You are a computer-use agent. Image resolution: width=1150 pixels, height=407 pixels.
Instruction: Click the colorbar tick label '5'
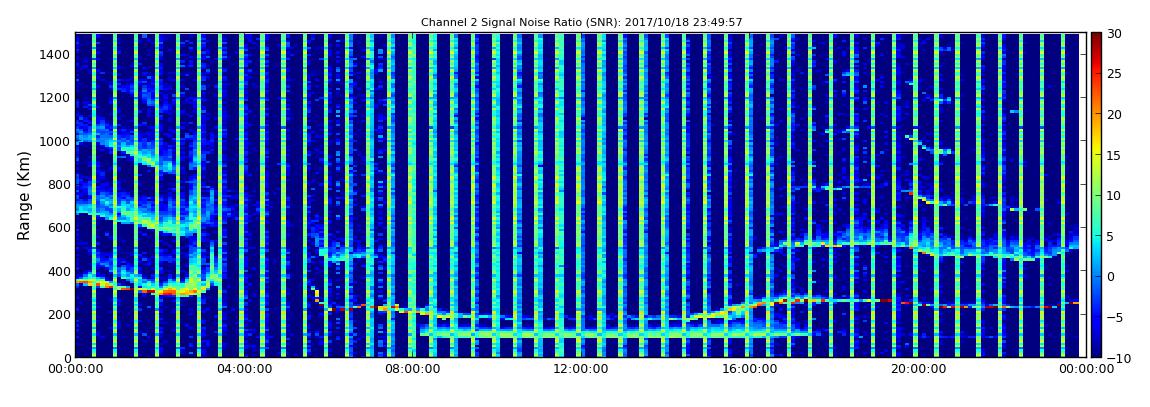click(1111, 236)
